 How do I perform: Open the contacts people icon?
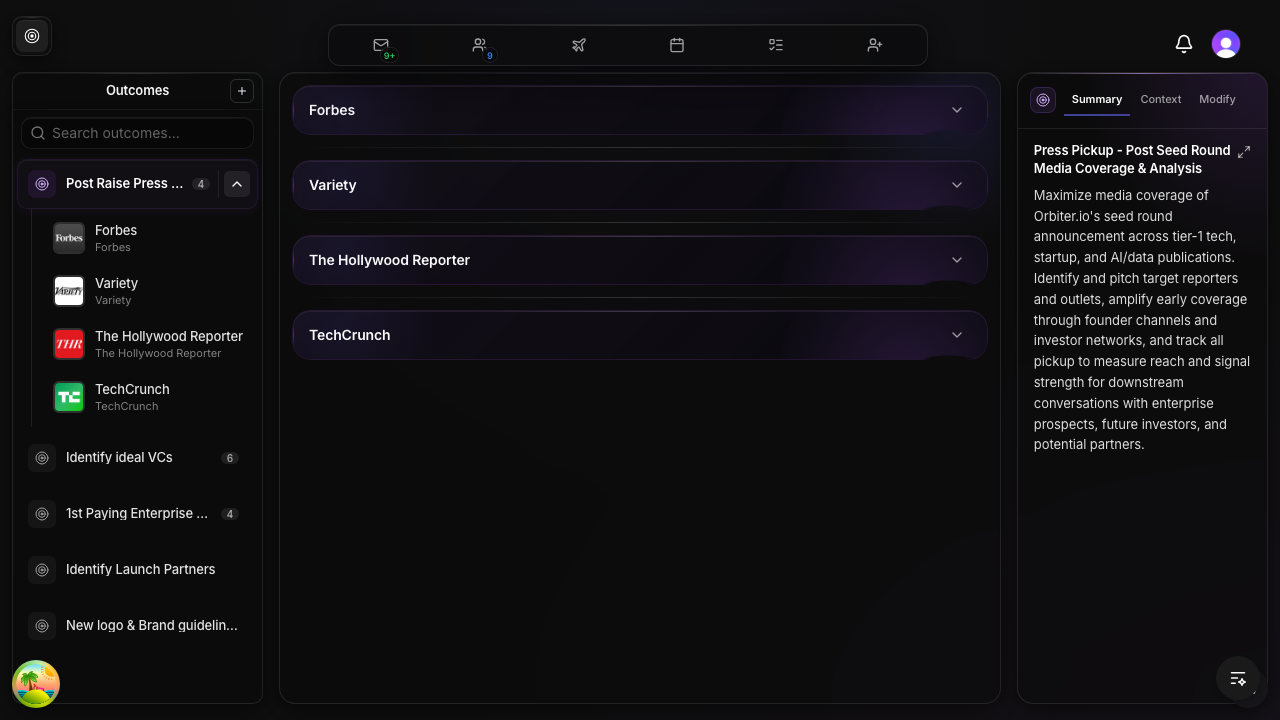click(x=480, y=45)
